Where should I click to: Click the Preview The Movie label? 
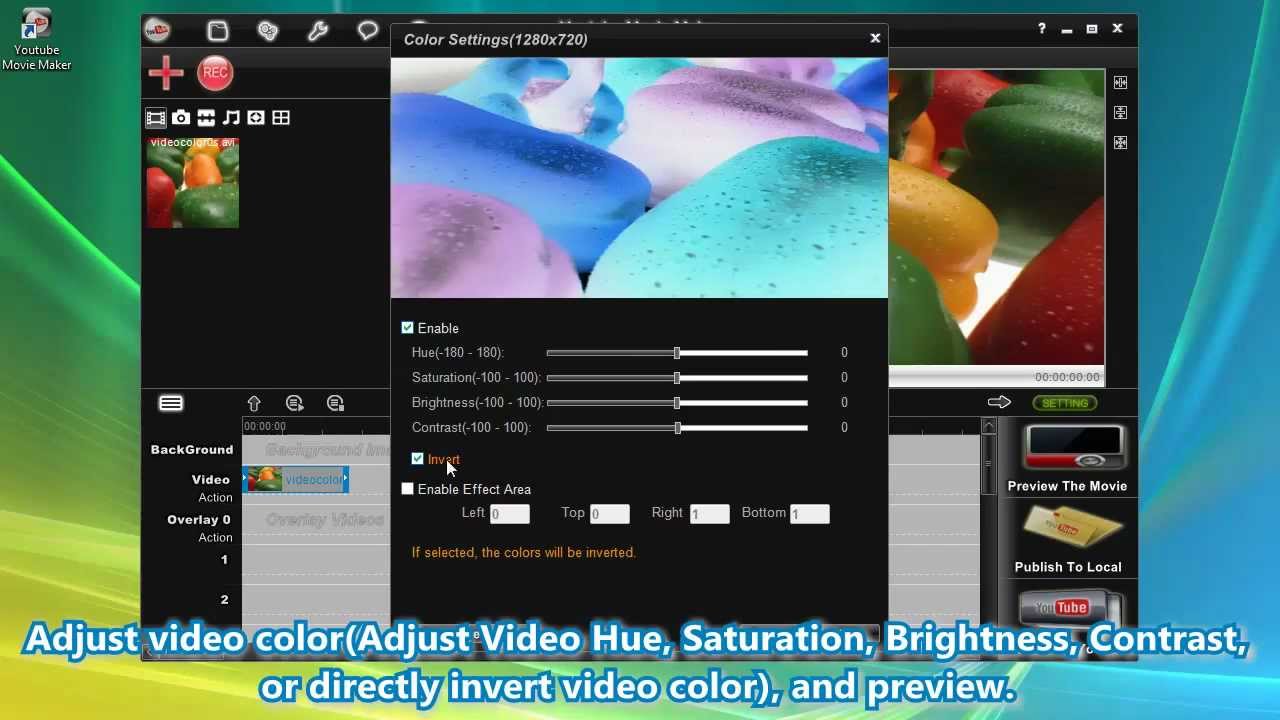[x=1067, y=486]
